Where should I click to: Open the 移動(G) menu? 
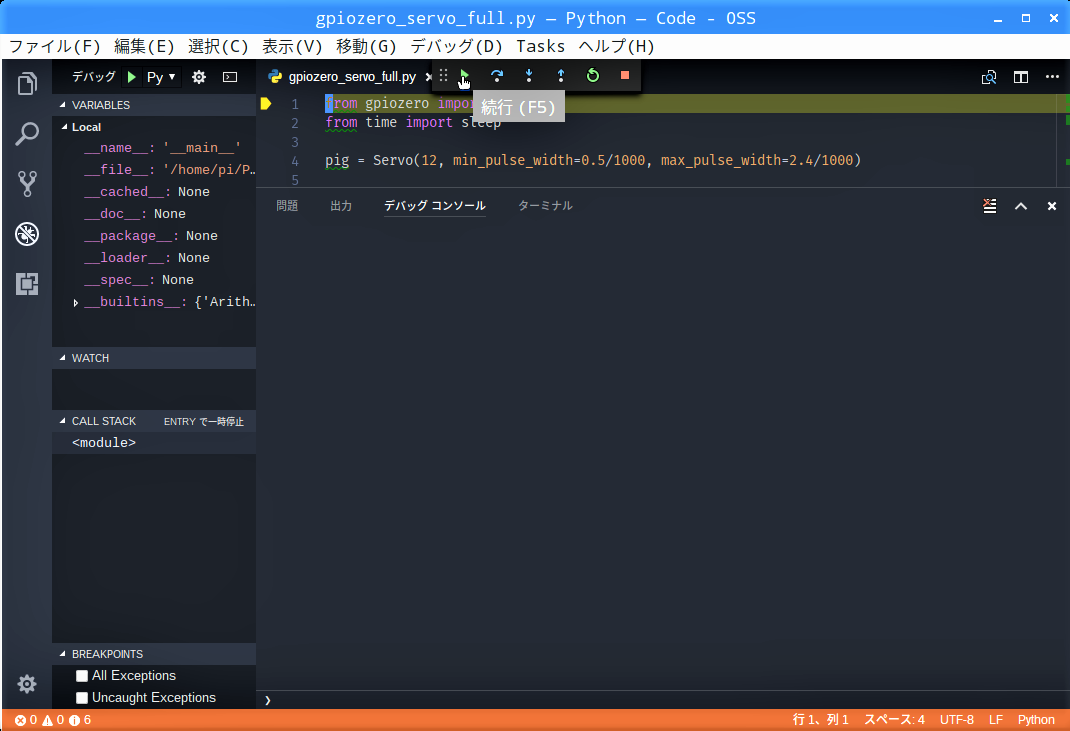(x=366, y=46)
